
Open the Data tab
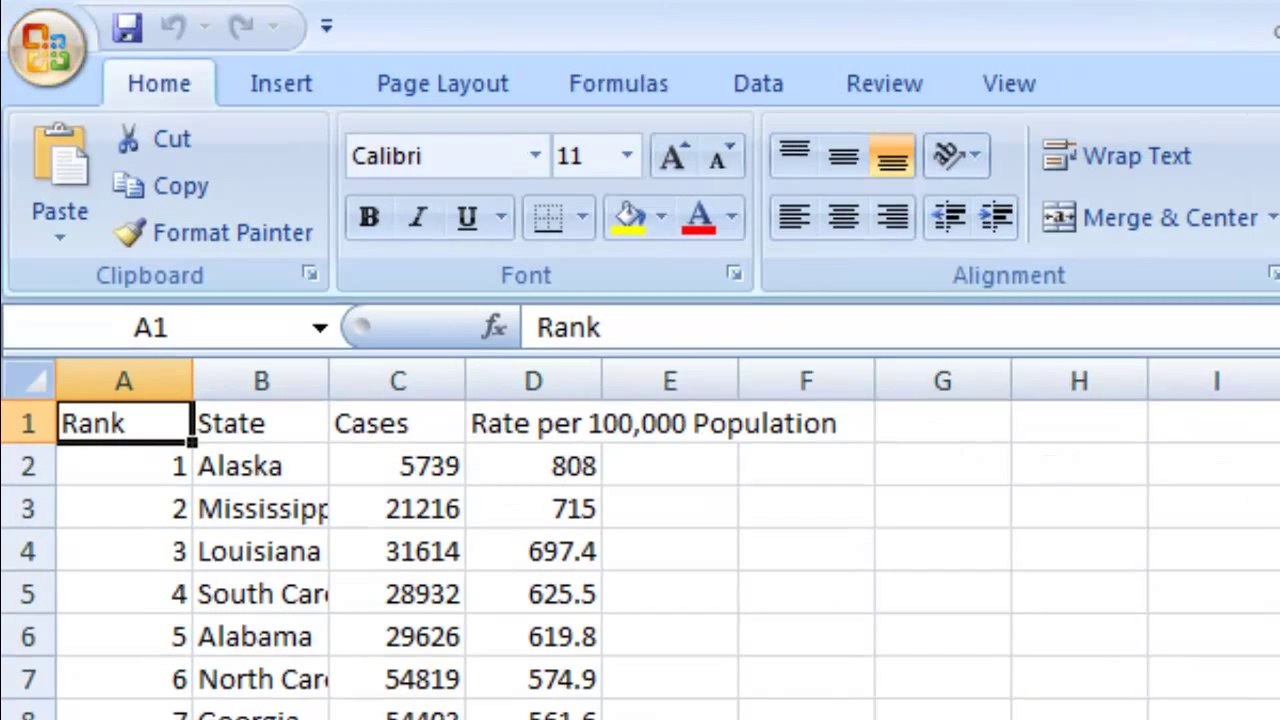(x=758, y=84)
